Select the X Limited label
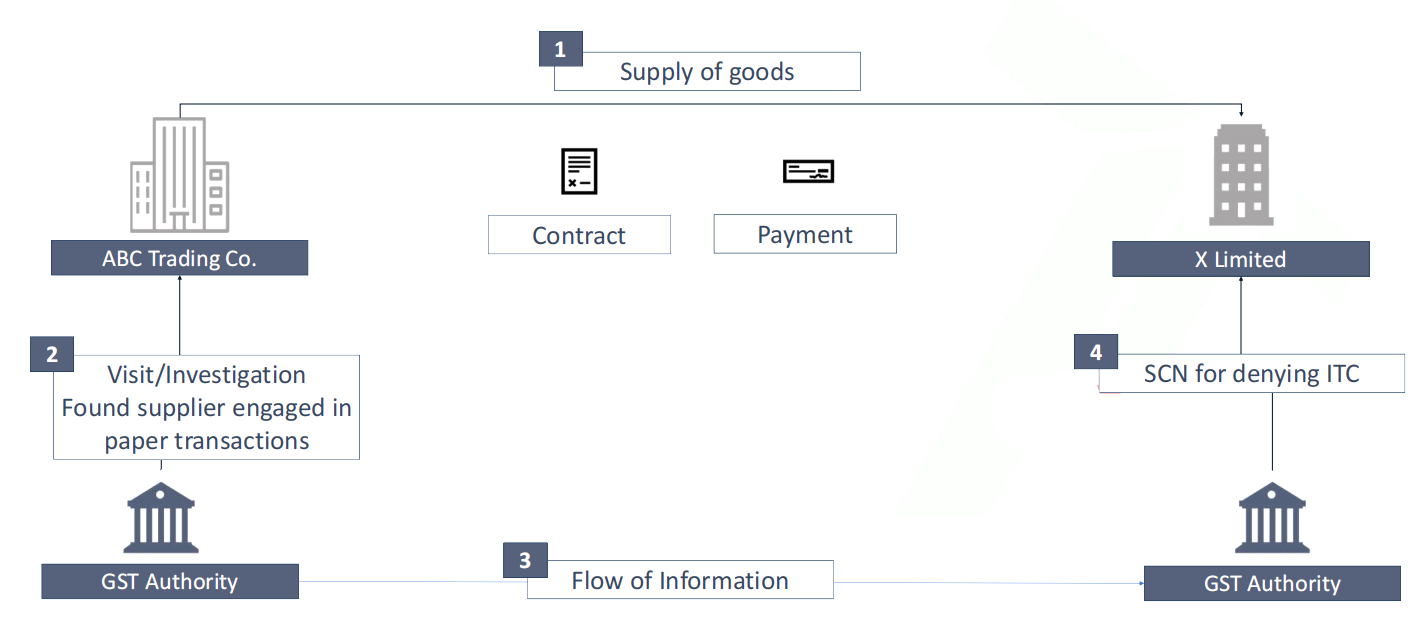This screenshot has height=627, width=1415. click(x=1241, y=260)
